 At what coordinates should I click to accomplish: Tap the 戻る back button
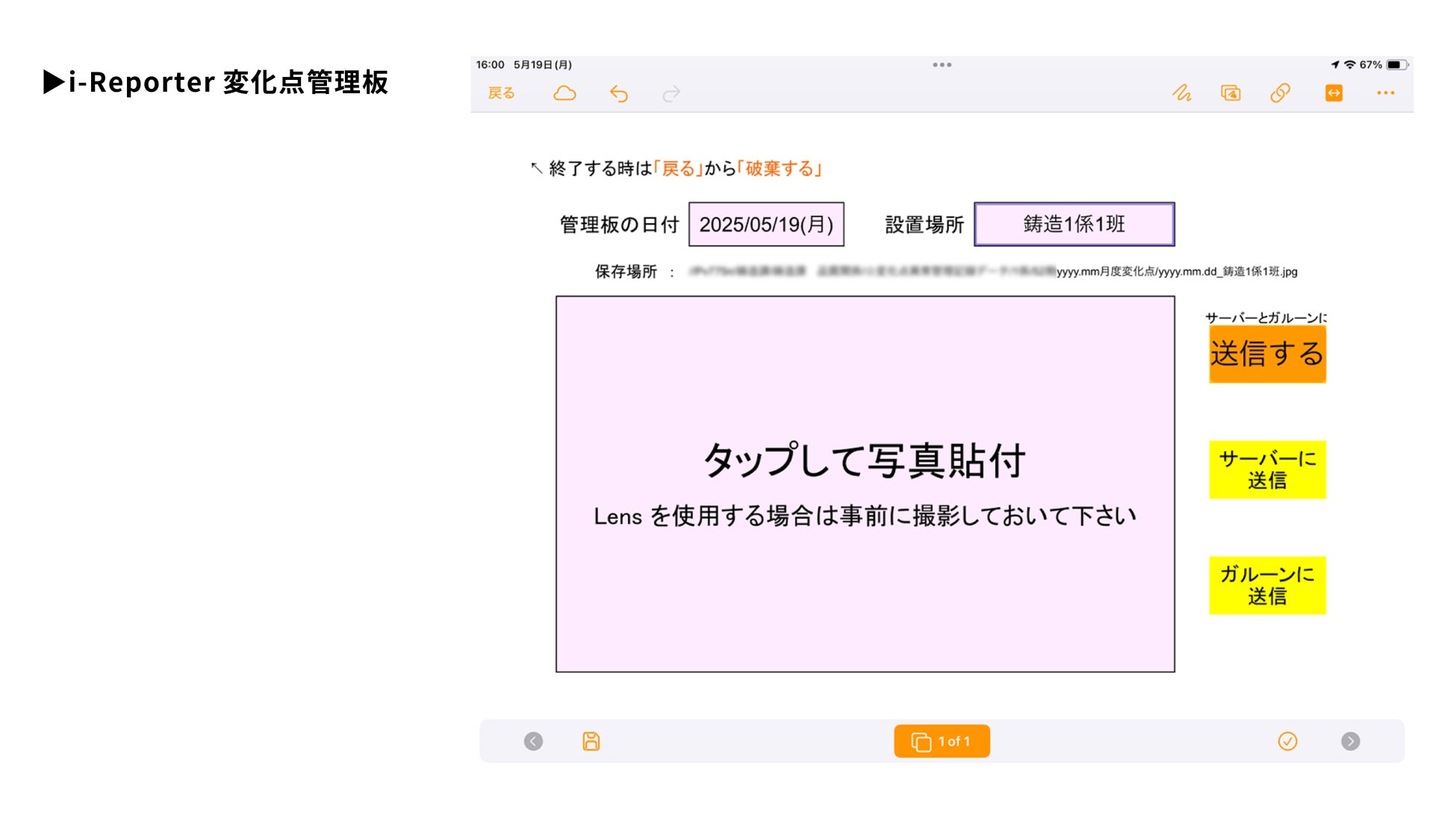tap(501, 93)
